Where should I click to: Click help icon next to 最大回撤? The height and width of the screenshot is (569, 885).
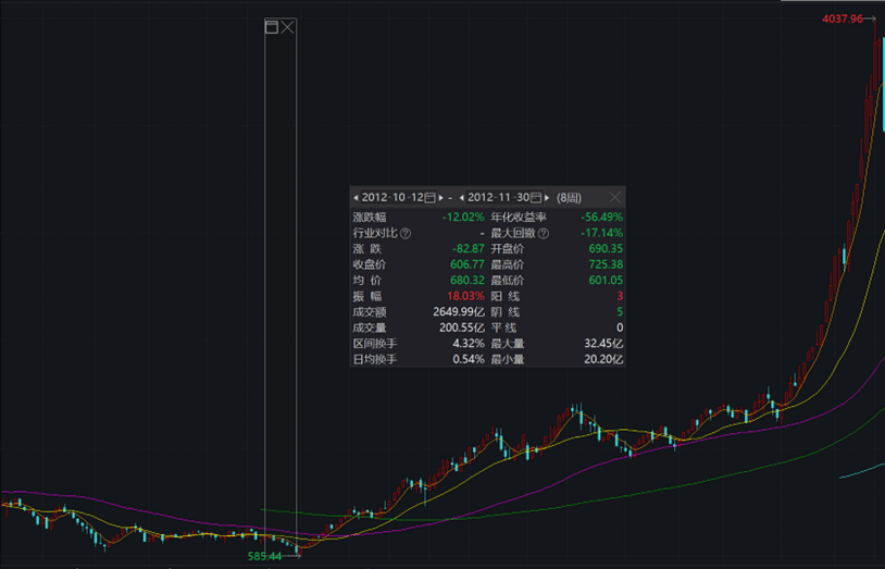point(544,233)
